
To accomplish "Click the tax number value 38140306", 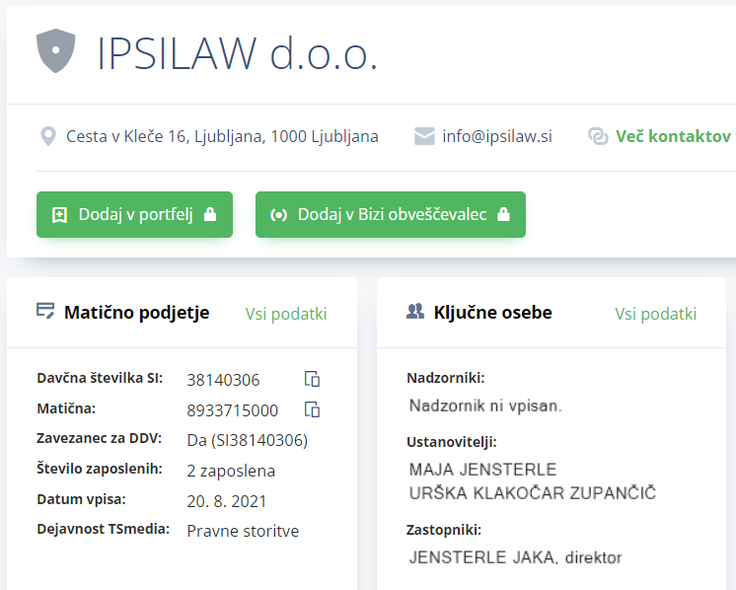I will 223,380.
